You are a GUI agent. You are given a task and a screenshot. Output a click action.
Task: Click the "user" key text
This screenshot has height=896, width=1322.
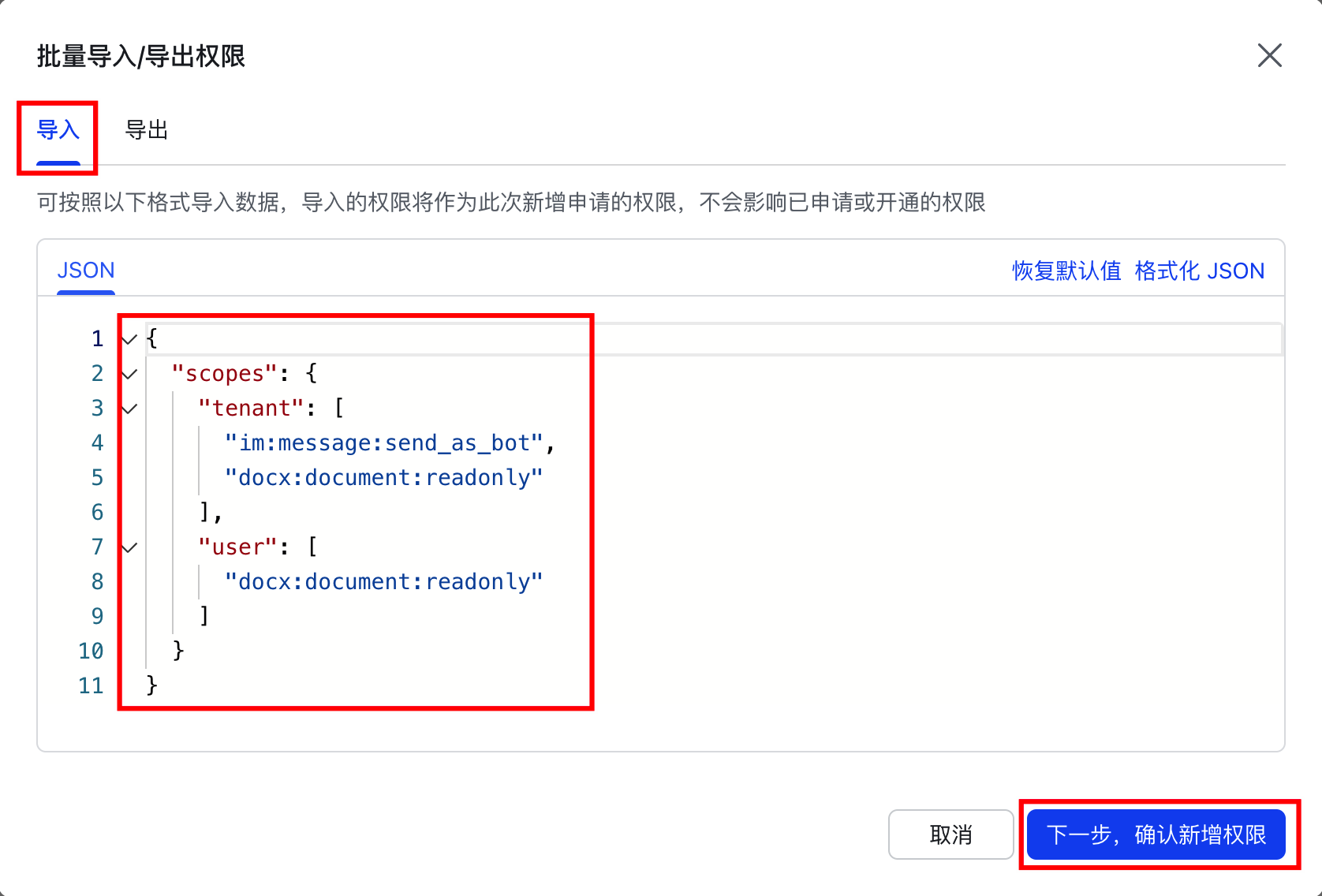pyautogui.click(x=237, y=547)
